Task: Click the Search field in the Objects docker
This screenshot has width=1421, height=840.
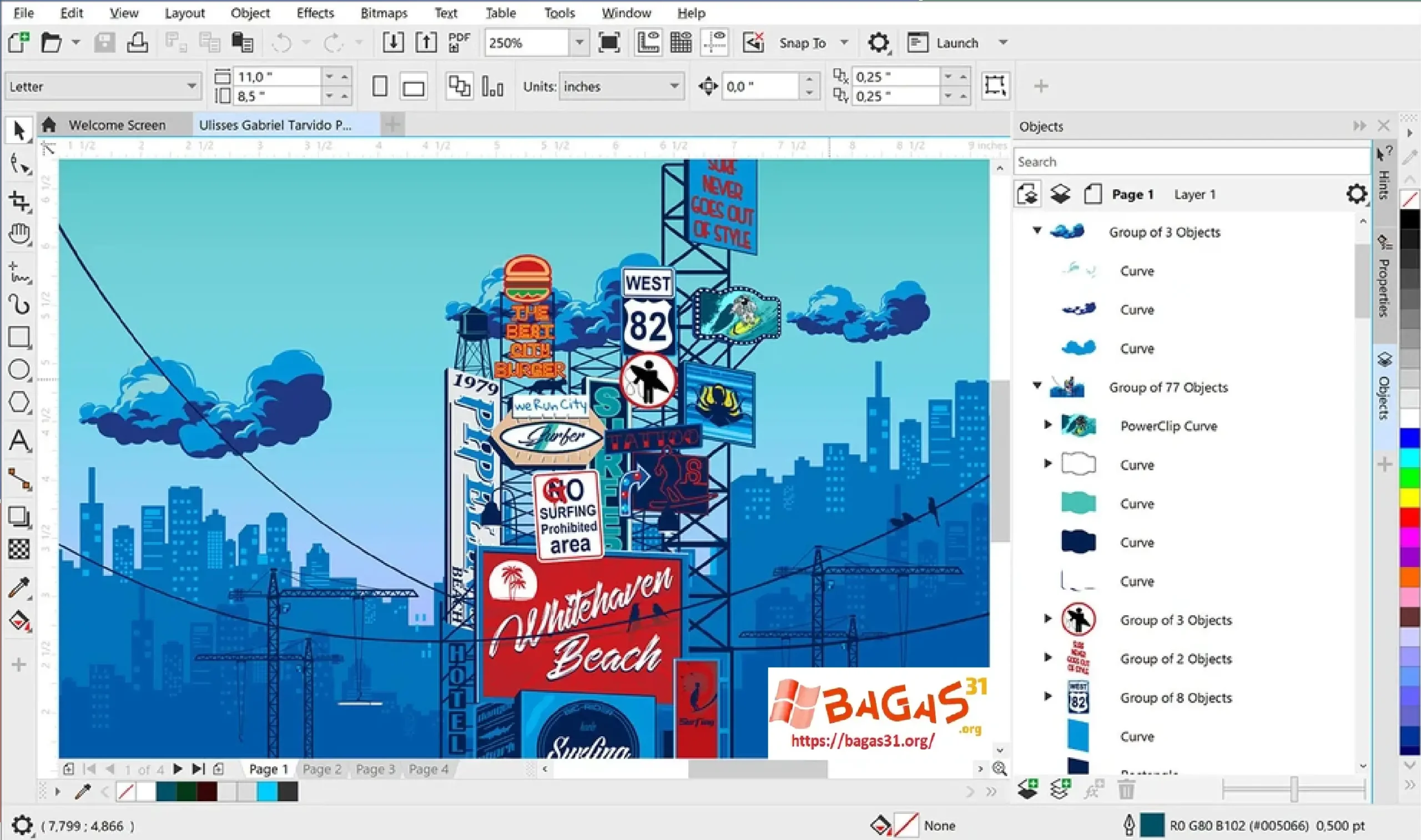Action: tap(1189, 161)
